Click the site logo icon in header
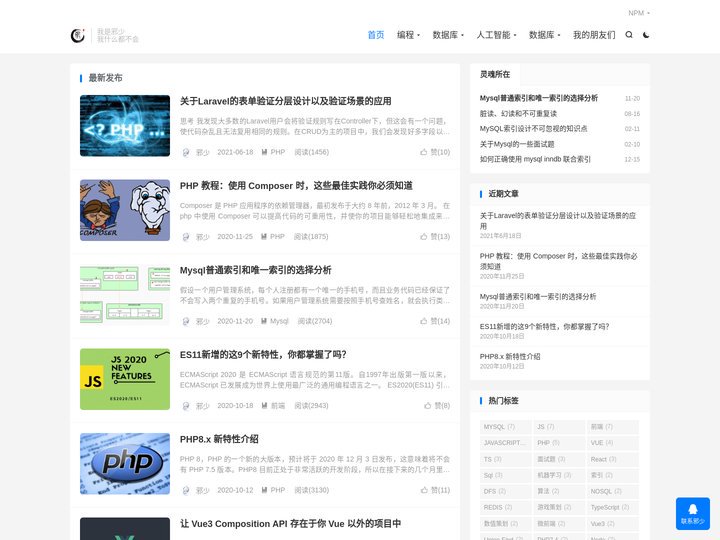Screen dimensions: 720x540 (x=78, y=35)
